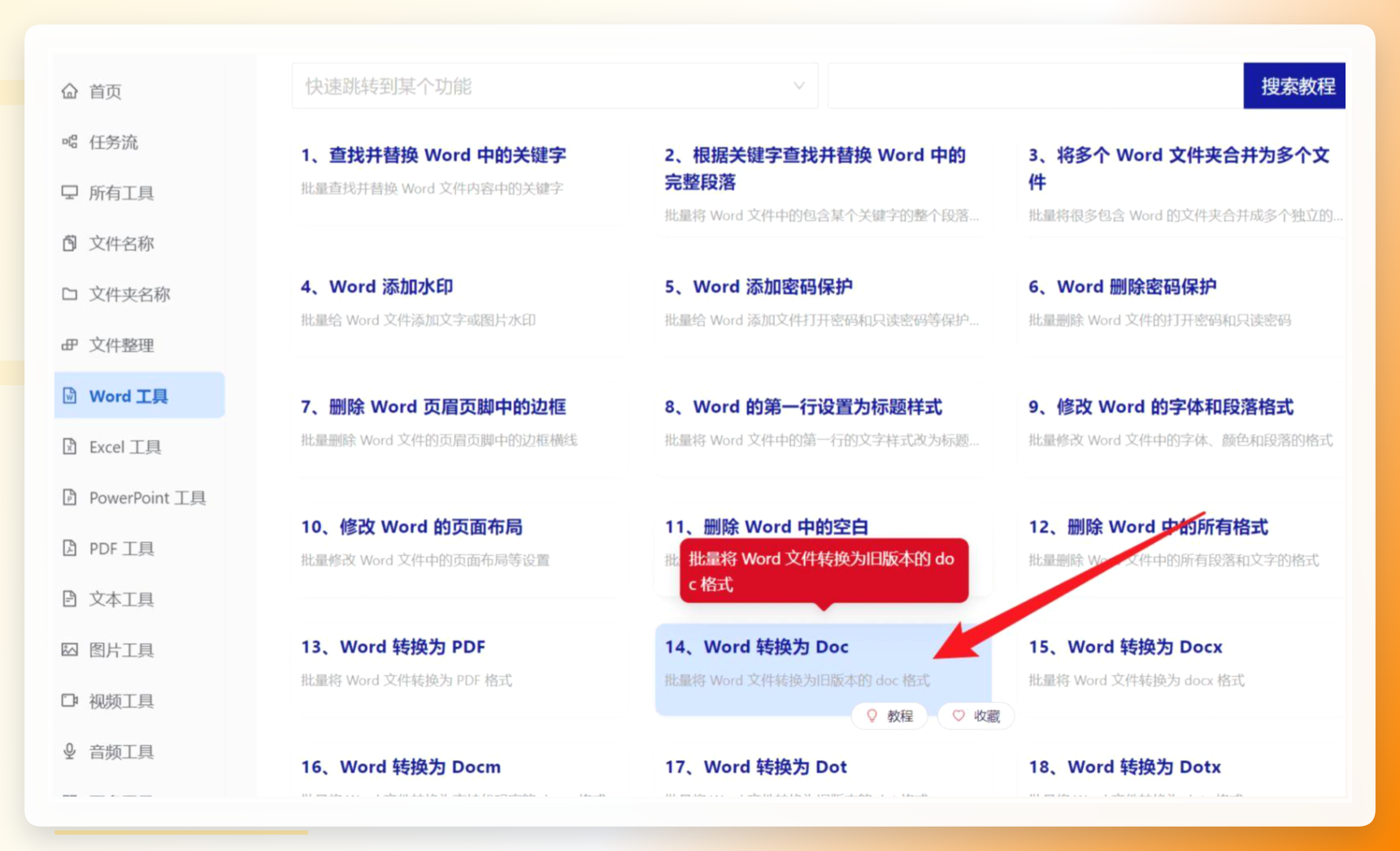Click the PDF file icon in sidebar
1400x851 pixels.
coord(70,548)
